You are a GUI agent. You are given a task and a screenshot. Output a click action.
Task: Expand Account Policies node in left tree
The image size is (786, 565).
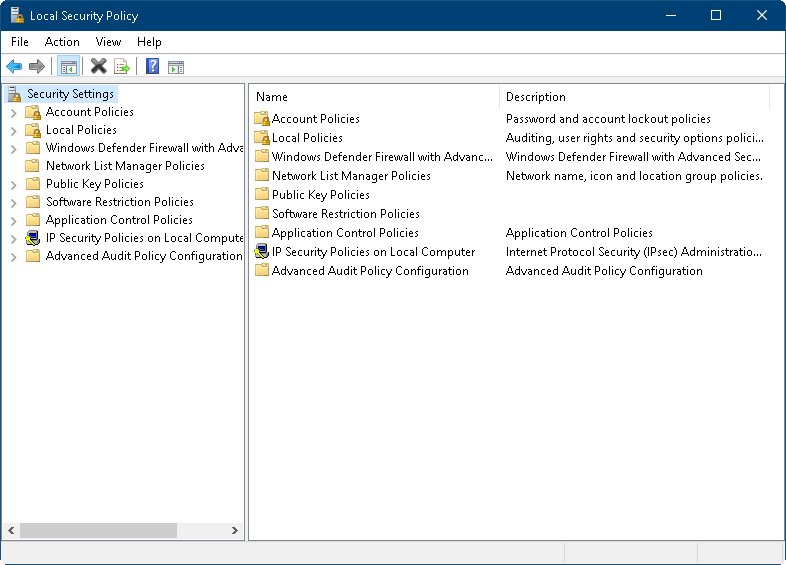[x=14, y=112]
